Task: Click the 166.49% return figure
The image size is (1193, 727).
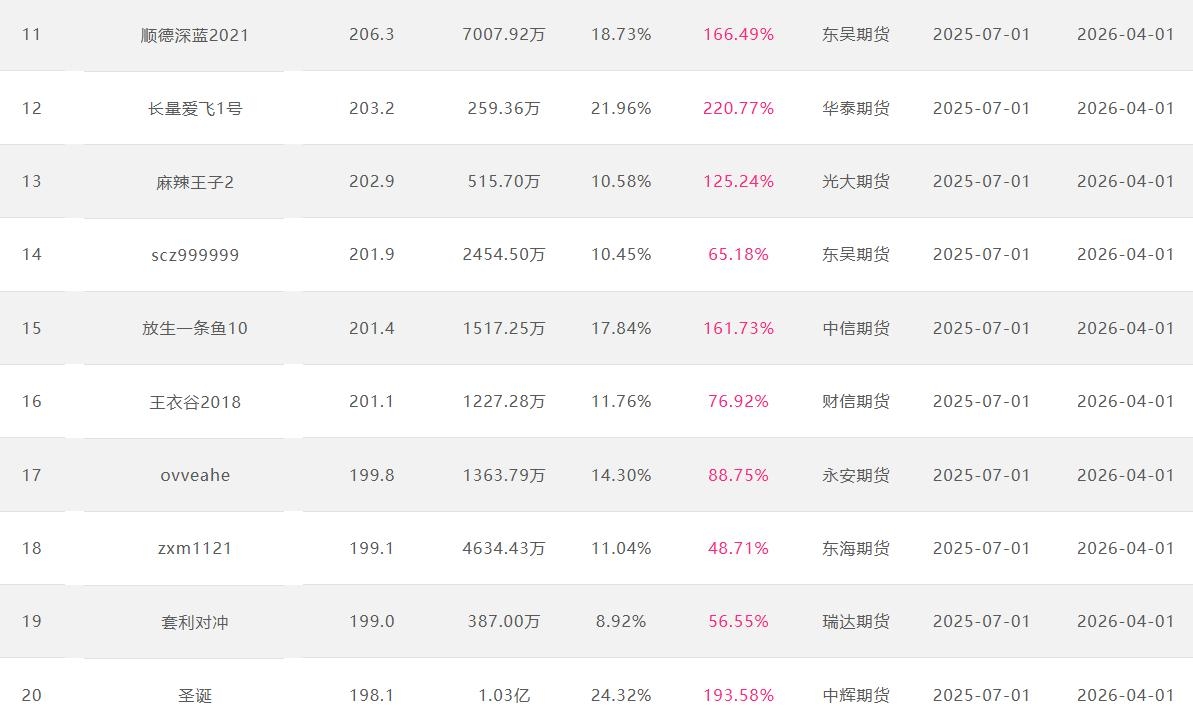Action: [x=738, y=35]
